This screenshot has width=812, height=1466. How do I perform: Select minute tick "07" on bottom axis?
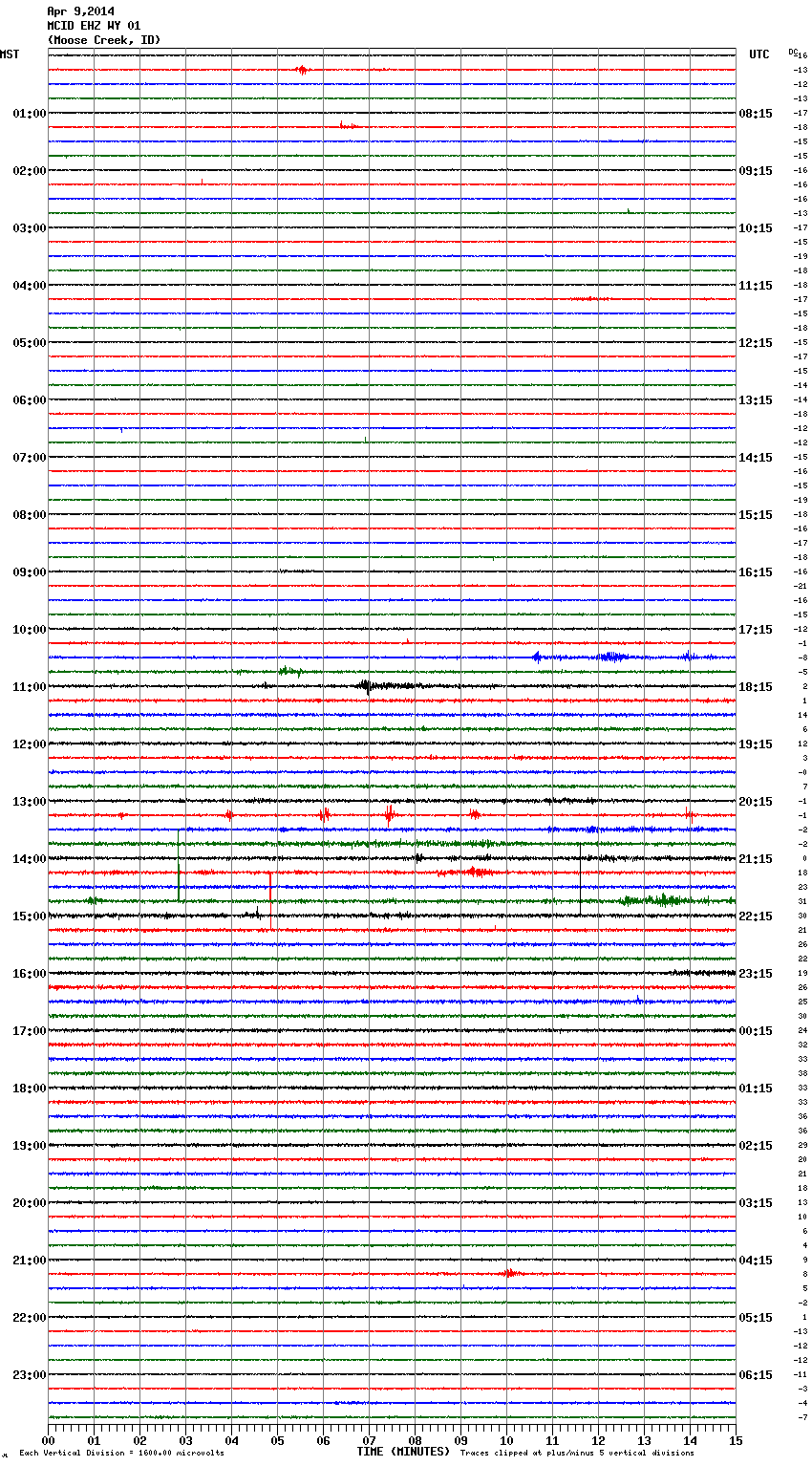tap(369, 1440)
